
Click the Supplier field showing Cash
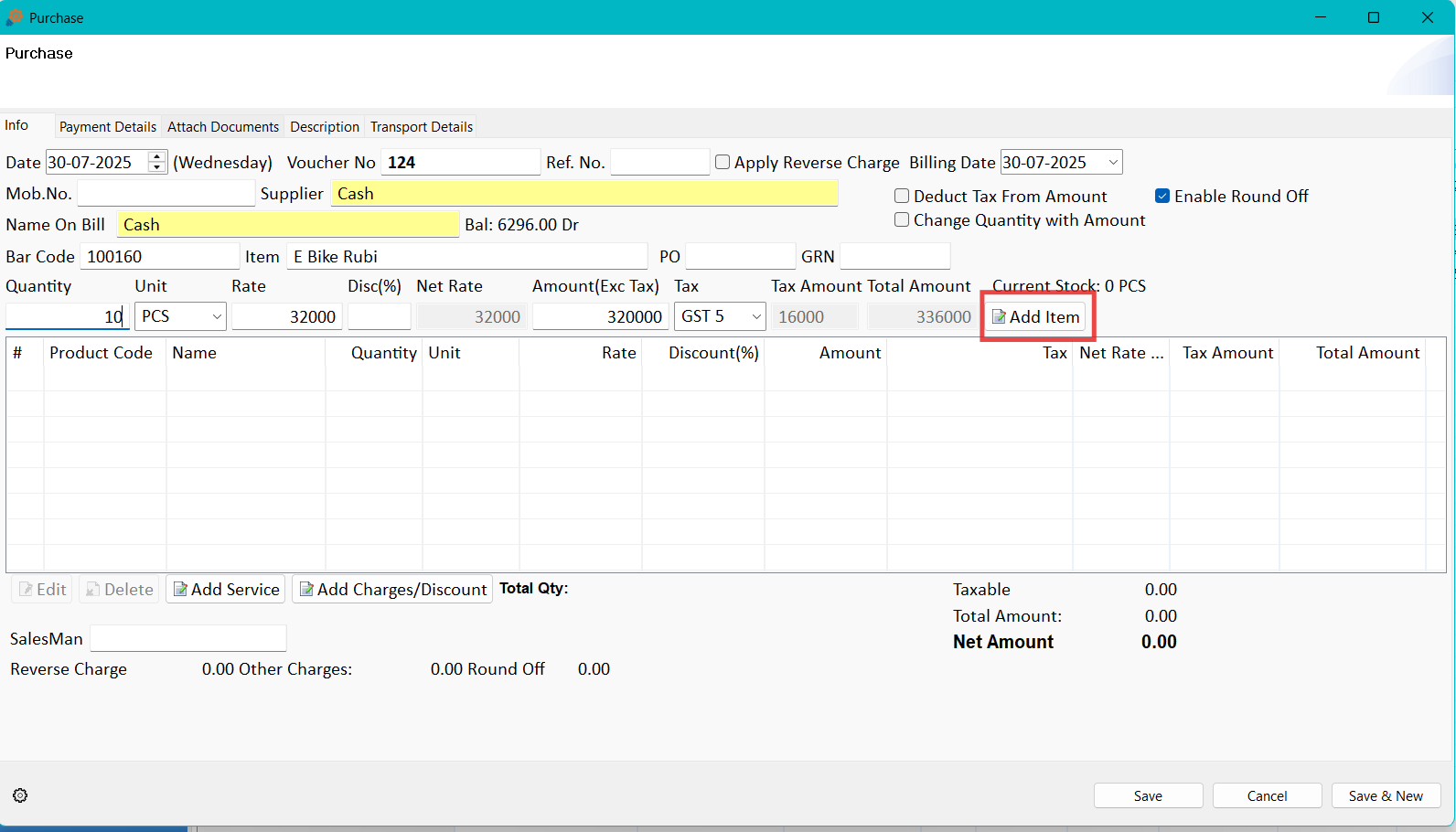584,193
